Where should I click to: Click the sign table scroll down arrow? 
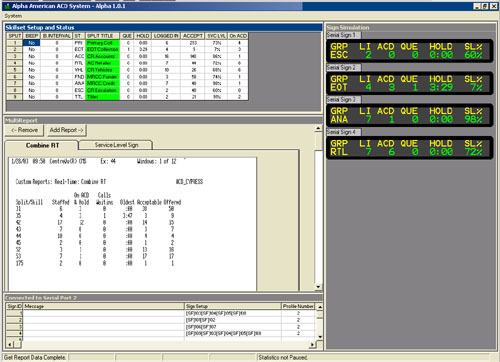[320, 337]
